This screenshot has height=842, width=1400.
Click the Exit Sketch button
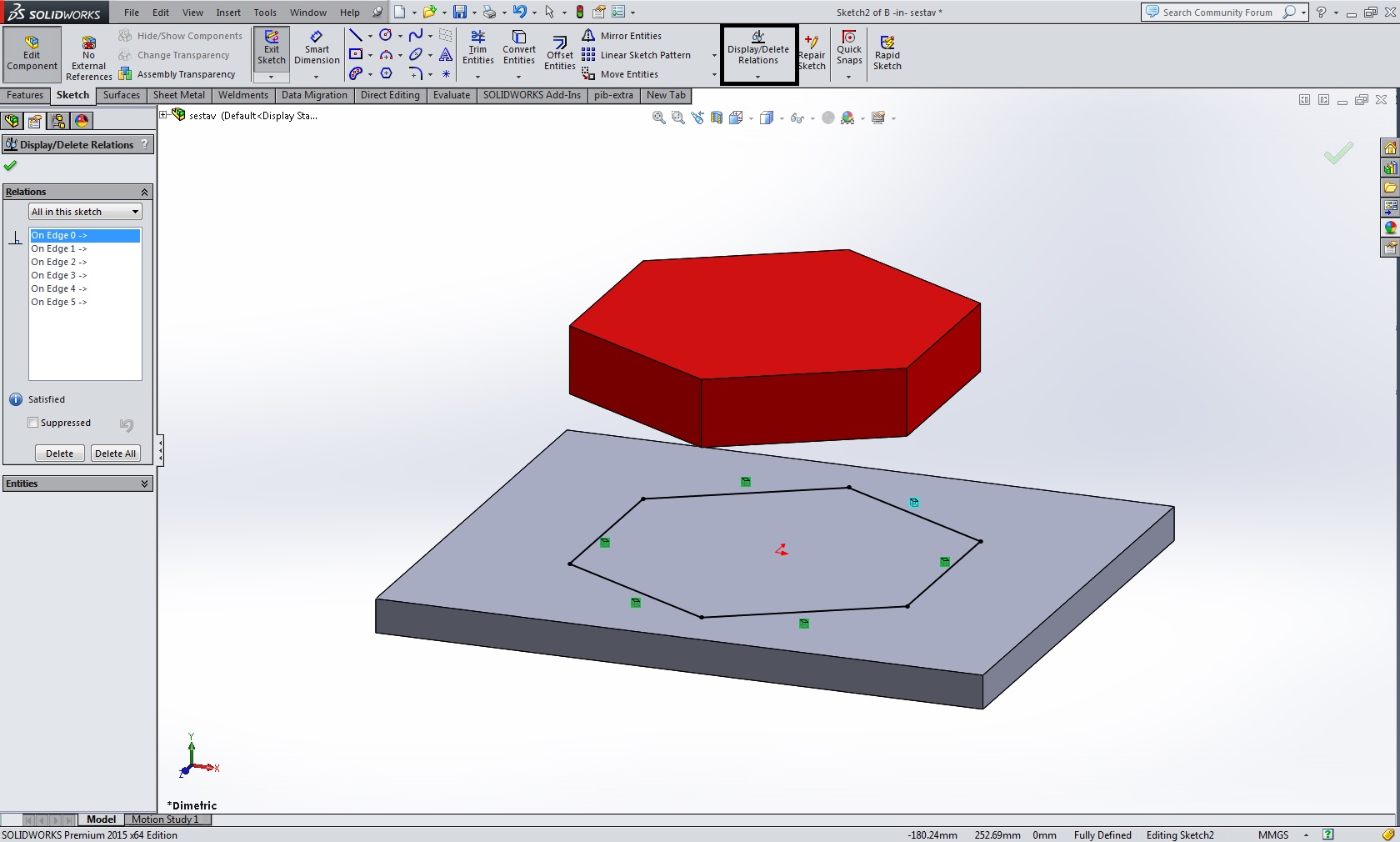point(272,48)
